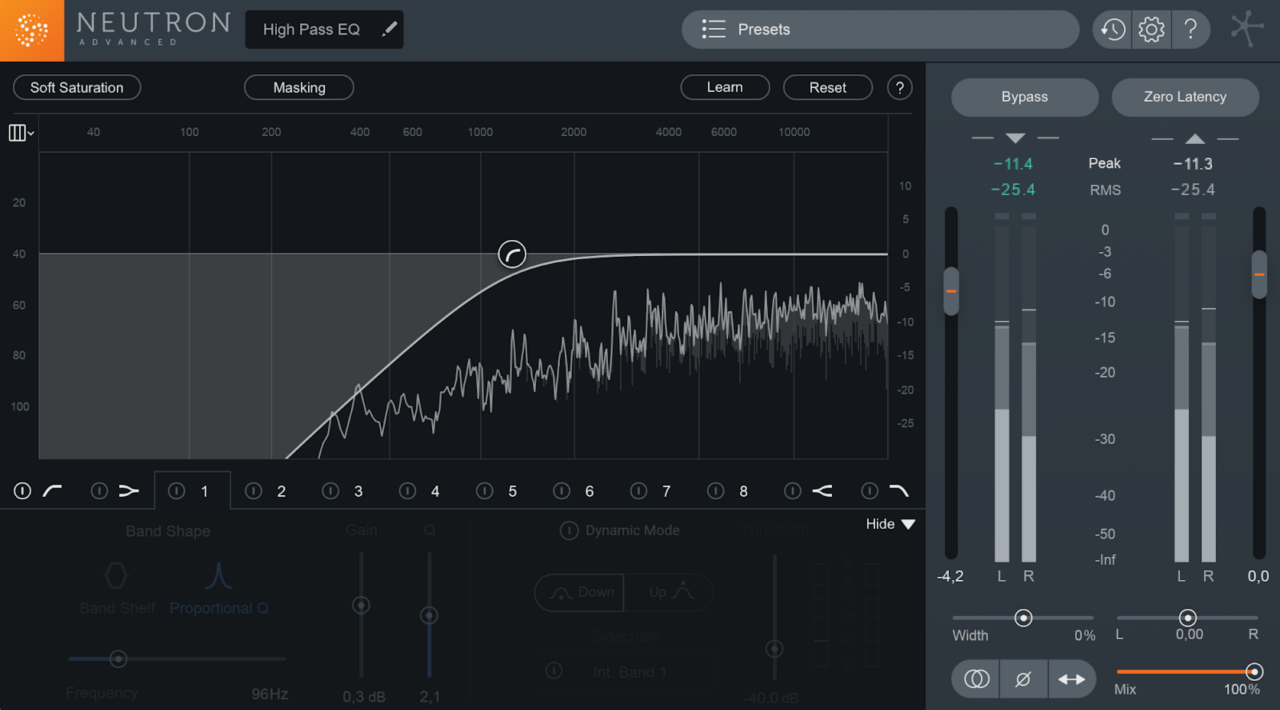Enable Dynamic Mode power toggle

(x=569, y=531)
